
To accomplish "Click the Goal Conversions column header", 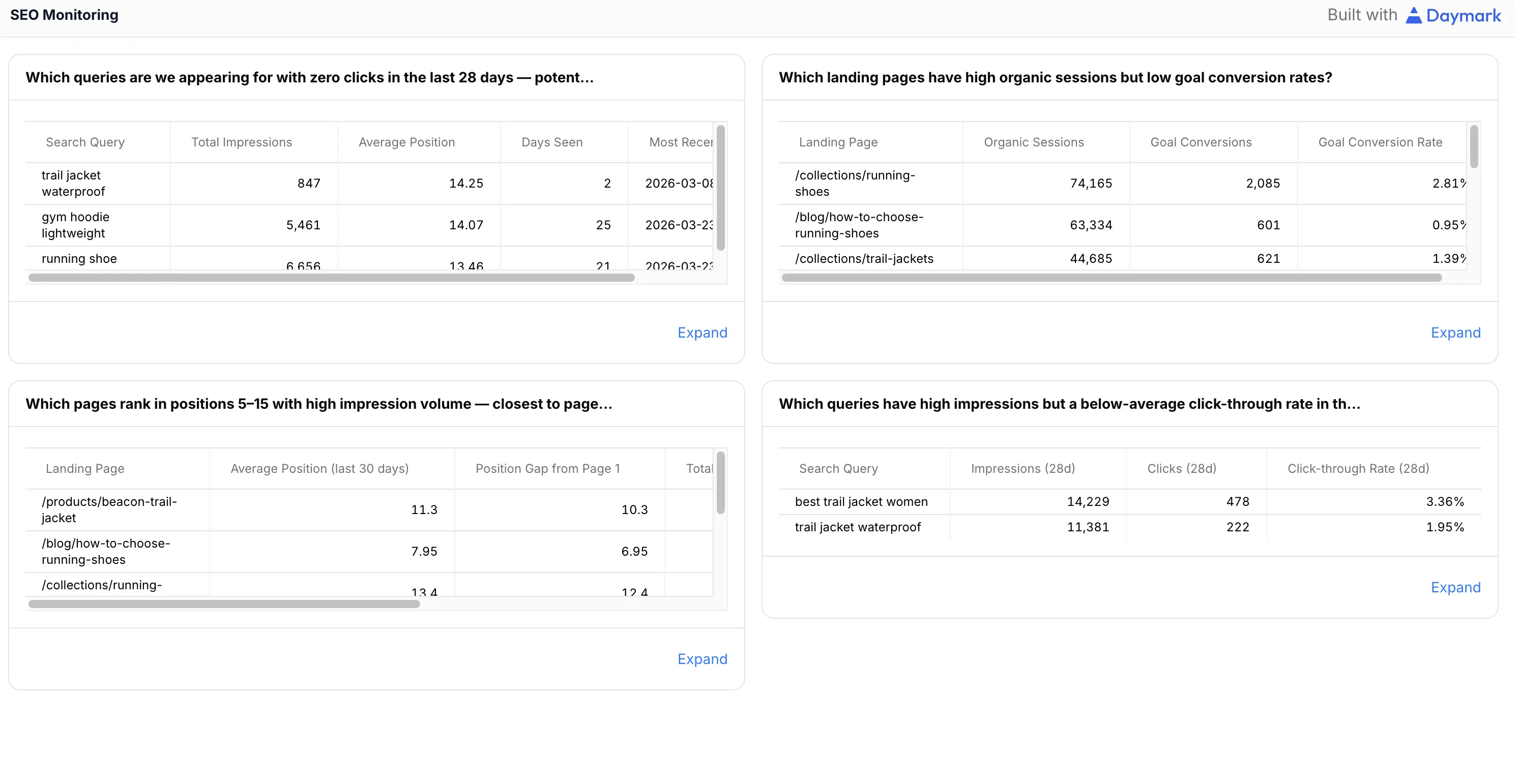I will (1200, 142).
